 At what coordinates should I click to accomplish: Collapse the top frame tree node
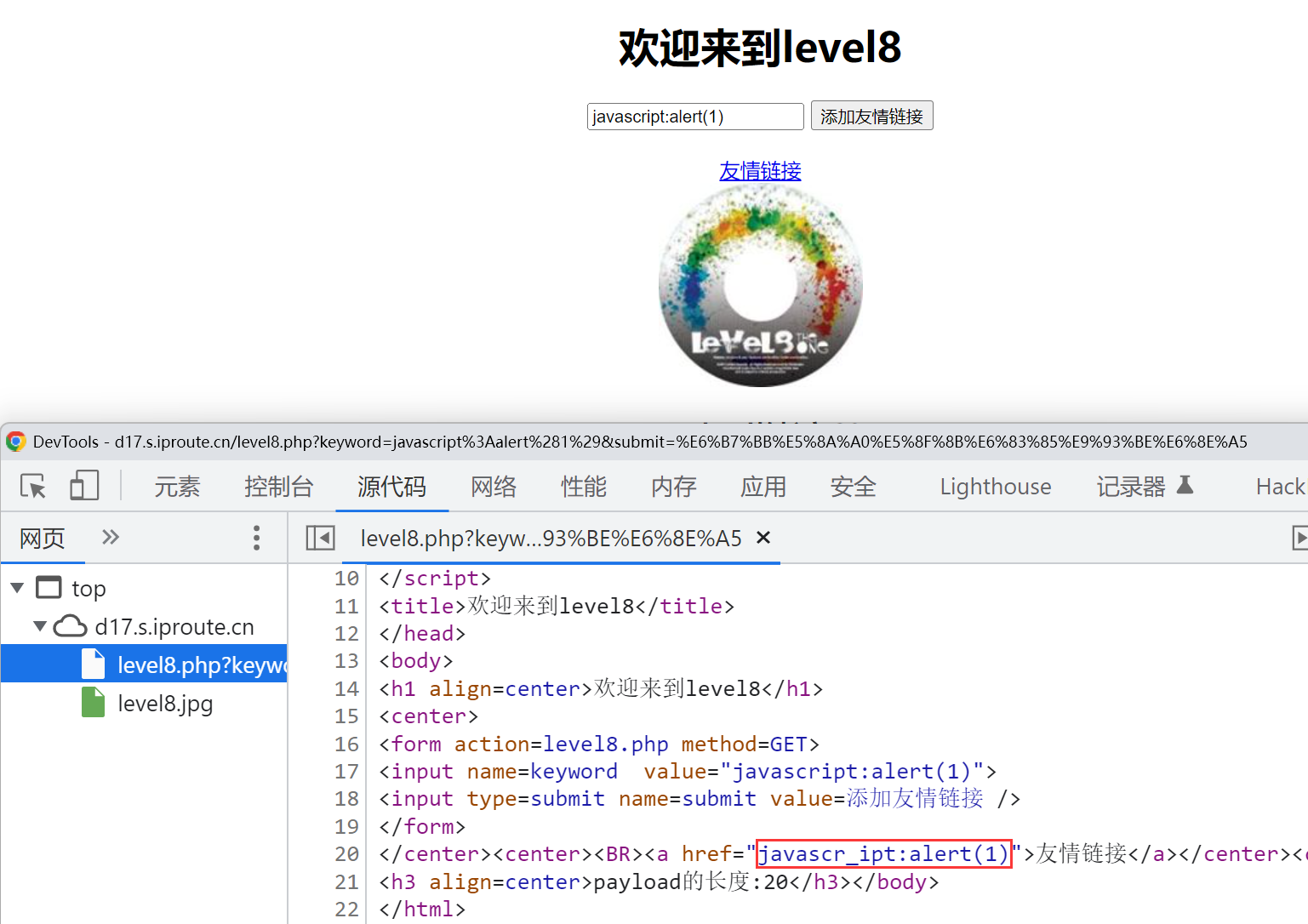(x=17, y=588)
